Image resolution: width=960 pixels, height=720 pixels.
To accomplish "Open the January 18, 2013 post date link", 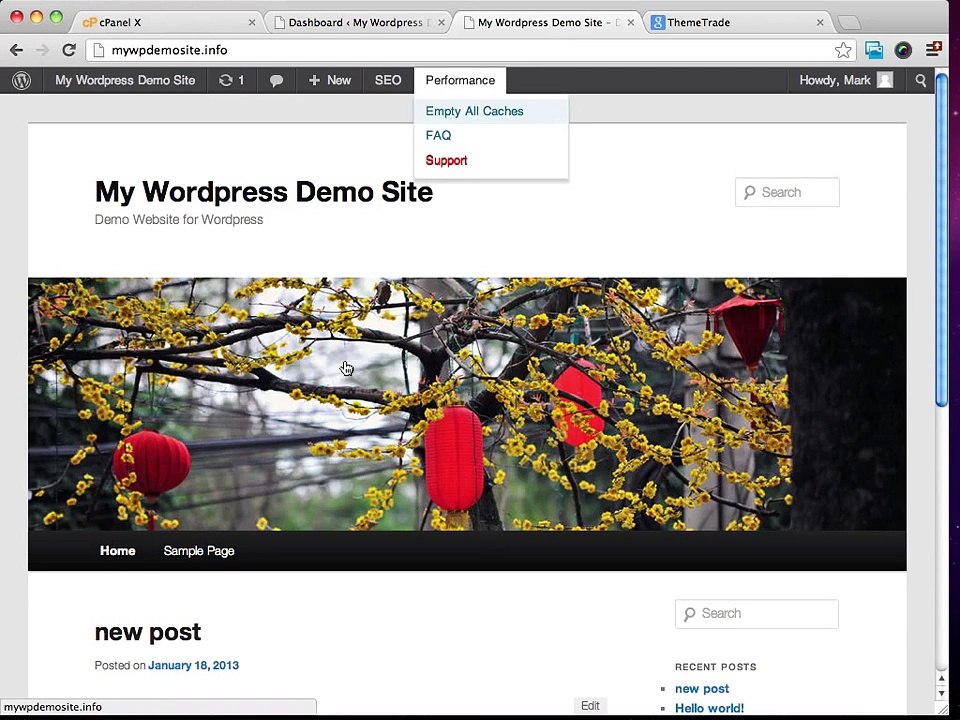I will [x=193, y=666].
